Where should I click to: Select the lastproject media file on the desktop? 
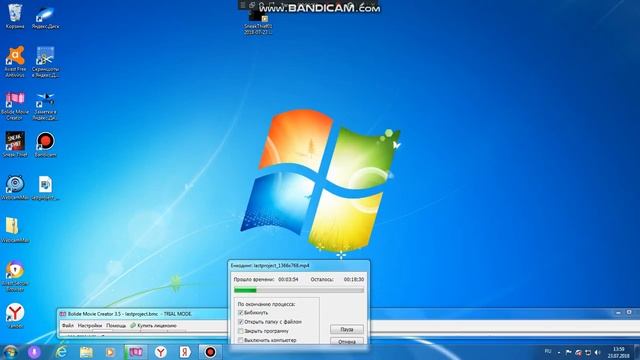point(45,188)
